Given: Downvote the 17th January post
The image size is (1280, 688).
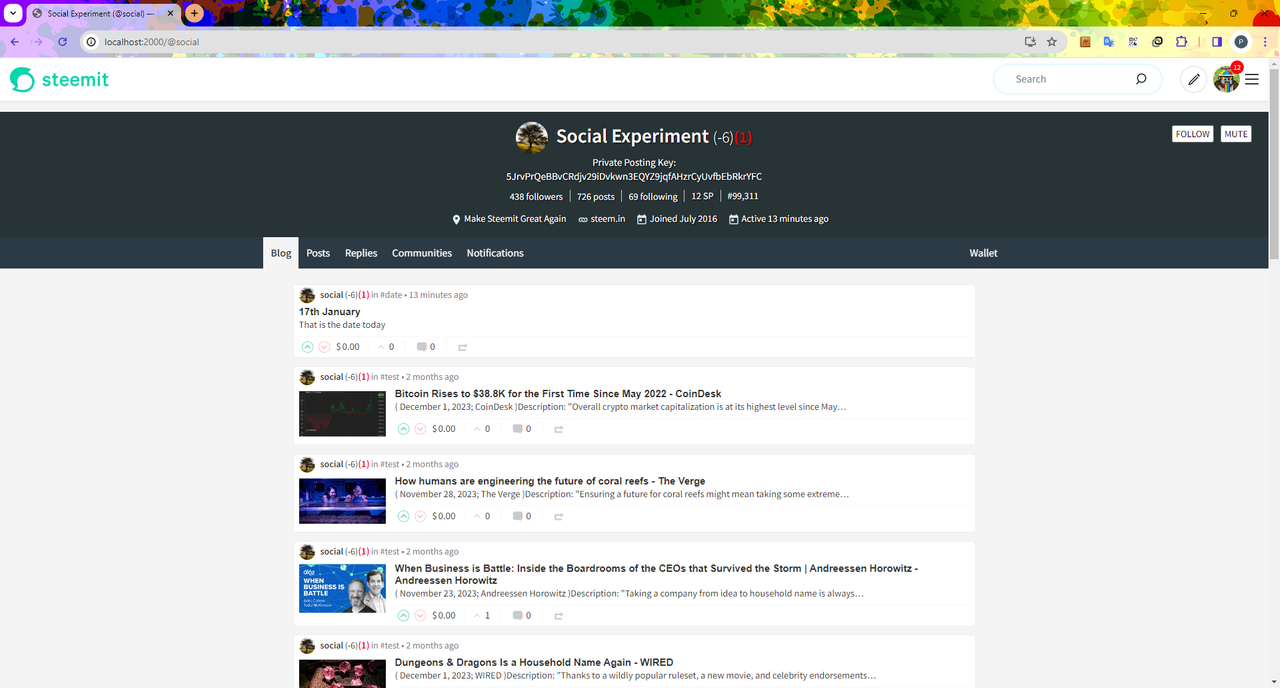Looking at the screenshot, I should point(324,347).
